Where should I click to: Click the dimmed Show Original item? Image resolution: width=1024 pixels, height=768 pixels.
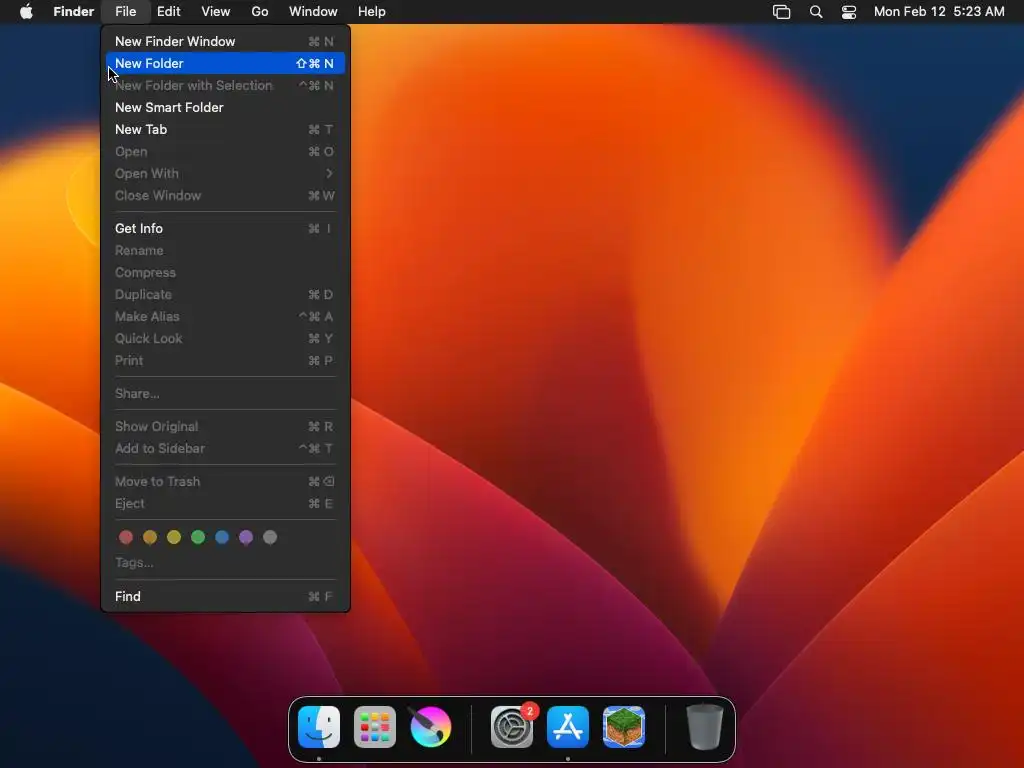(225, 426)
